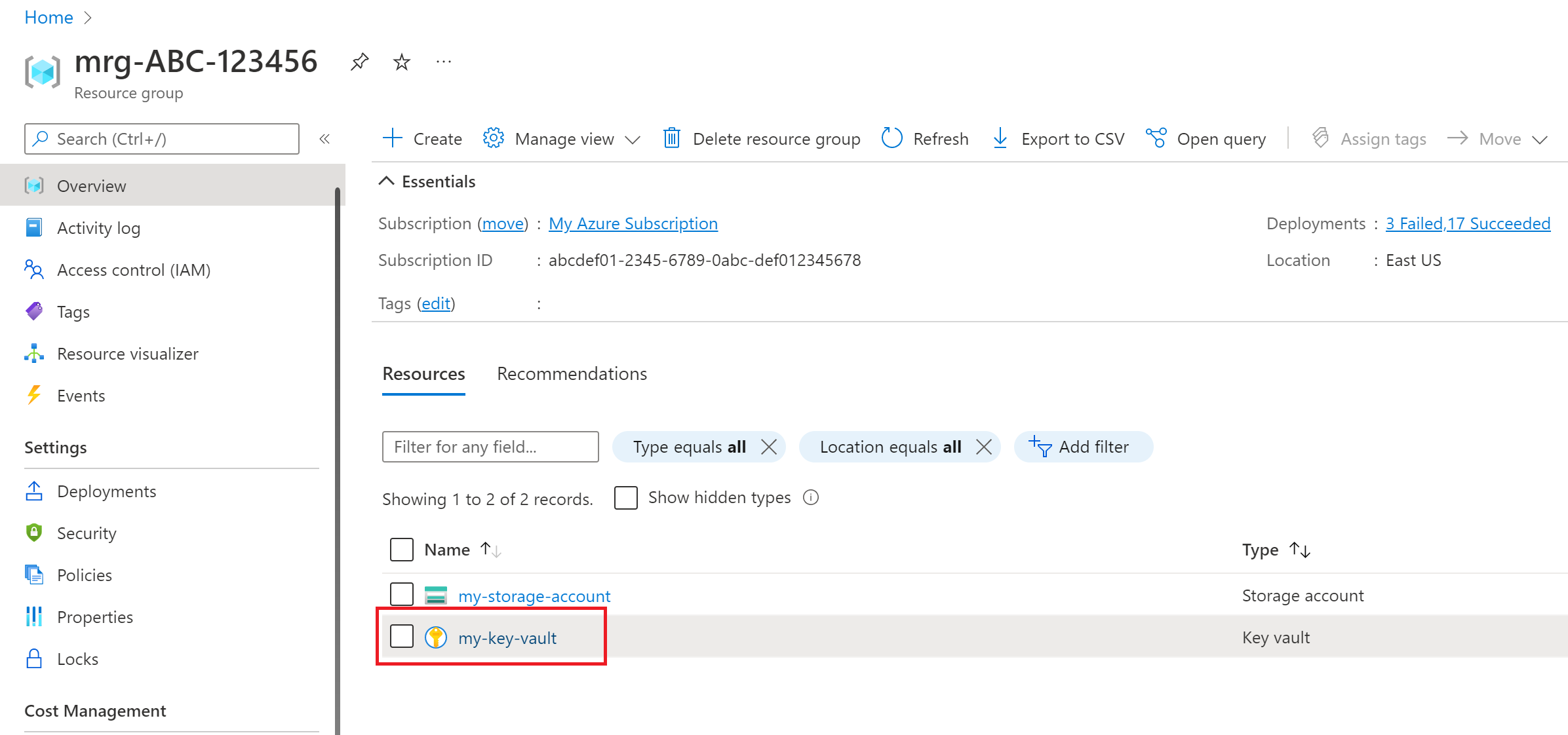The height and width of the screenshot is (735, 1568).
Task: Open My Azure Subscription link
Action: (x=633, y=223)
